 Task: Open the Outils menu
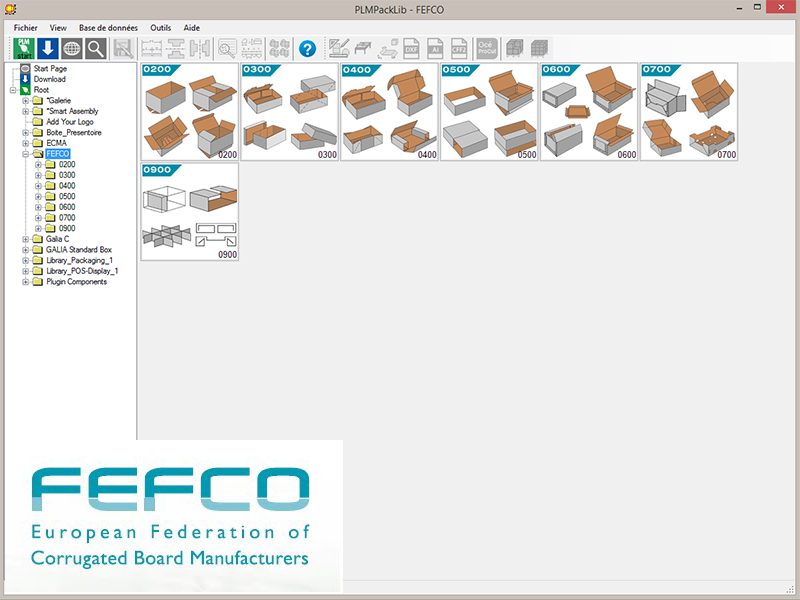(161, 28)
